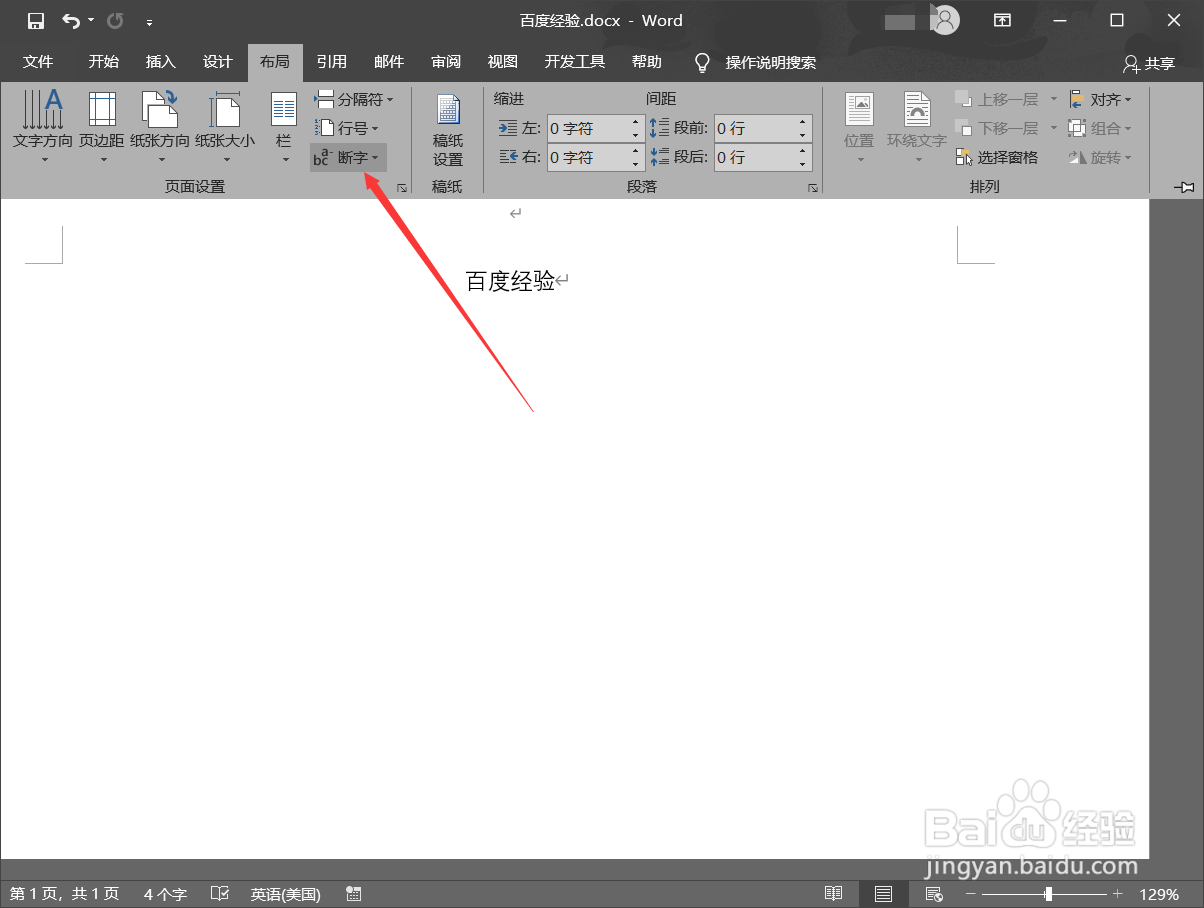
Task: Click the 百度经验 text in the document
Action: tap(510, 282)
